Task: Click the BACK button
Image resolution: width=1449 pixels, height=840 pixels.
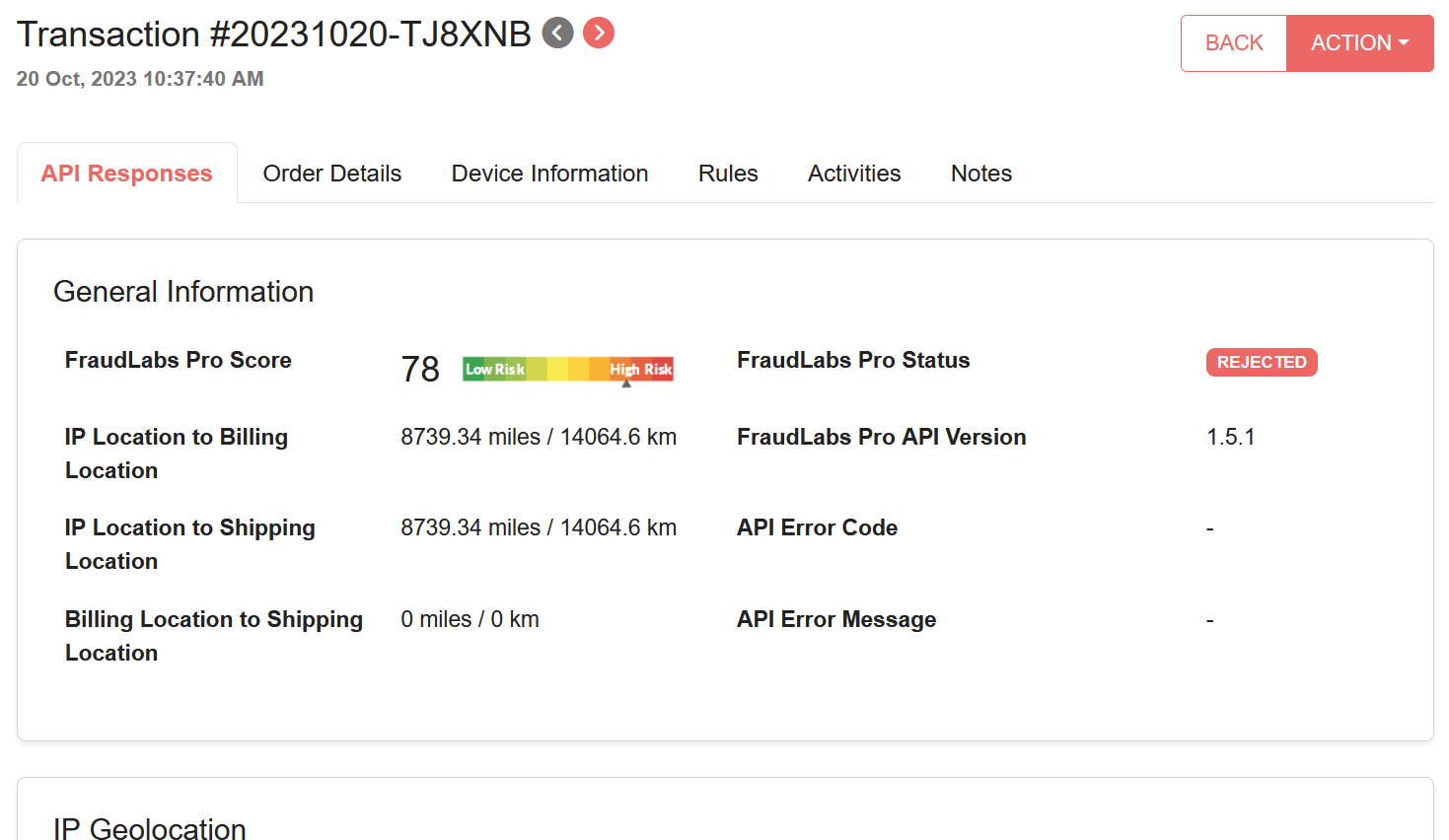Action: pos(1234,43)
